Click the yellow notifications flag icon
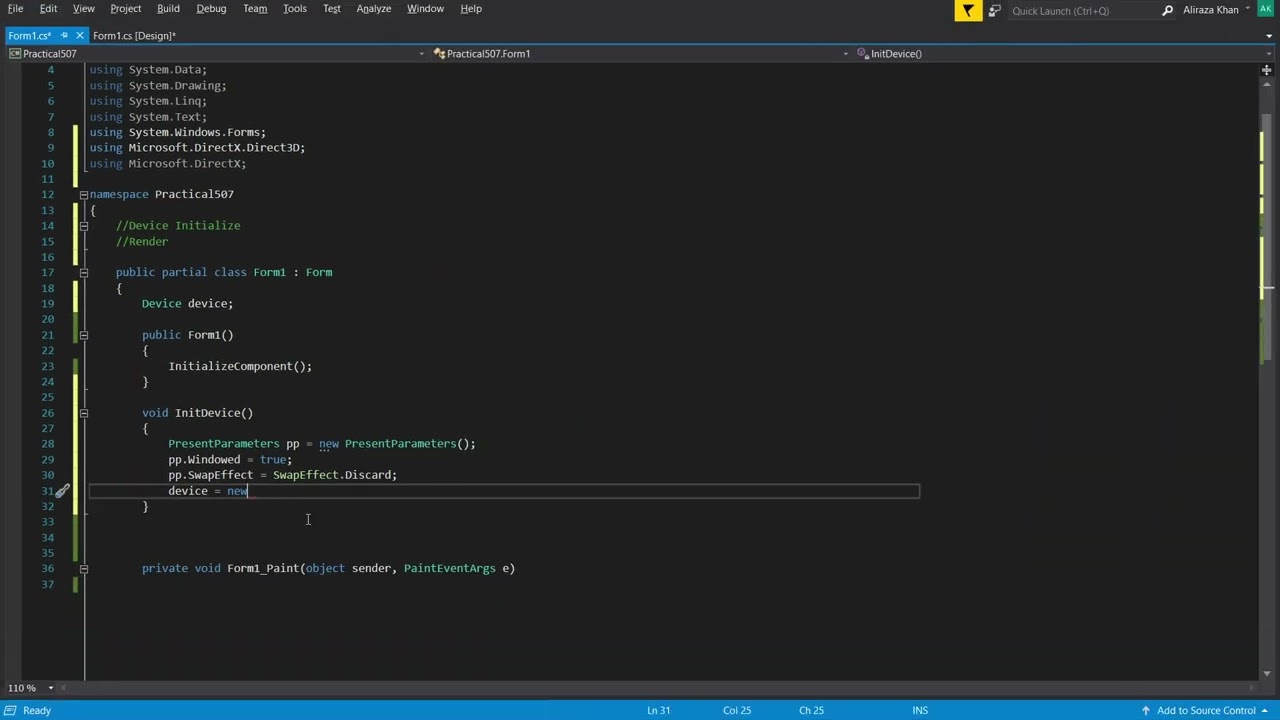This screenshot has height=720, width=1280. coord(968,10)
